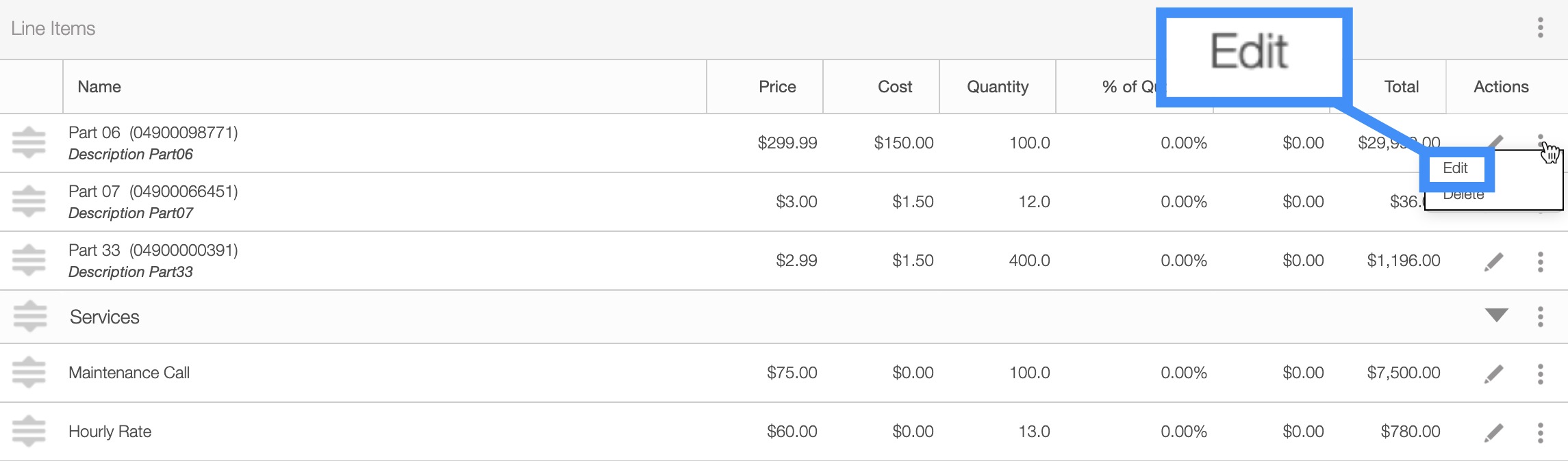
Task: Click the drag handle for Part 06
Action: coord(29,143)
